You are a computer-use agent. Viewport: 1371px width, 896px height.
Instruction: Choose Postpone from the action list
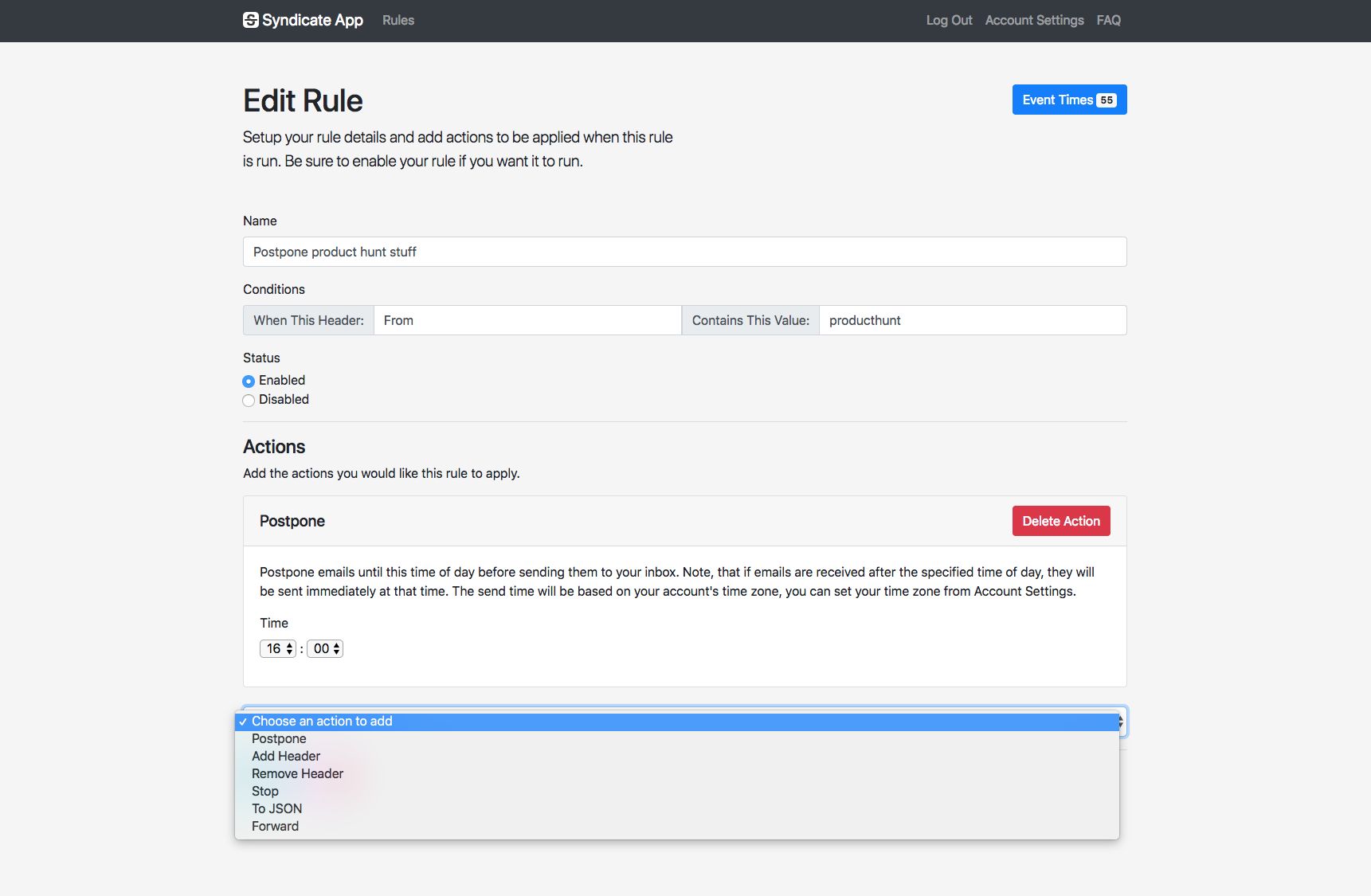click(279, 738)
